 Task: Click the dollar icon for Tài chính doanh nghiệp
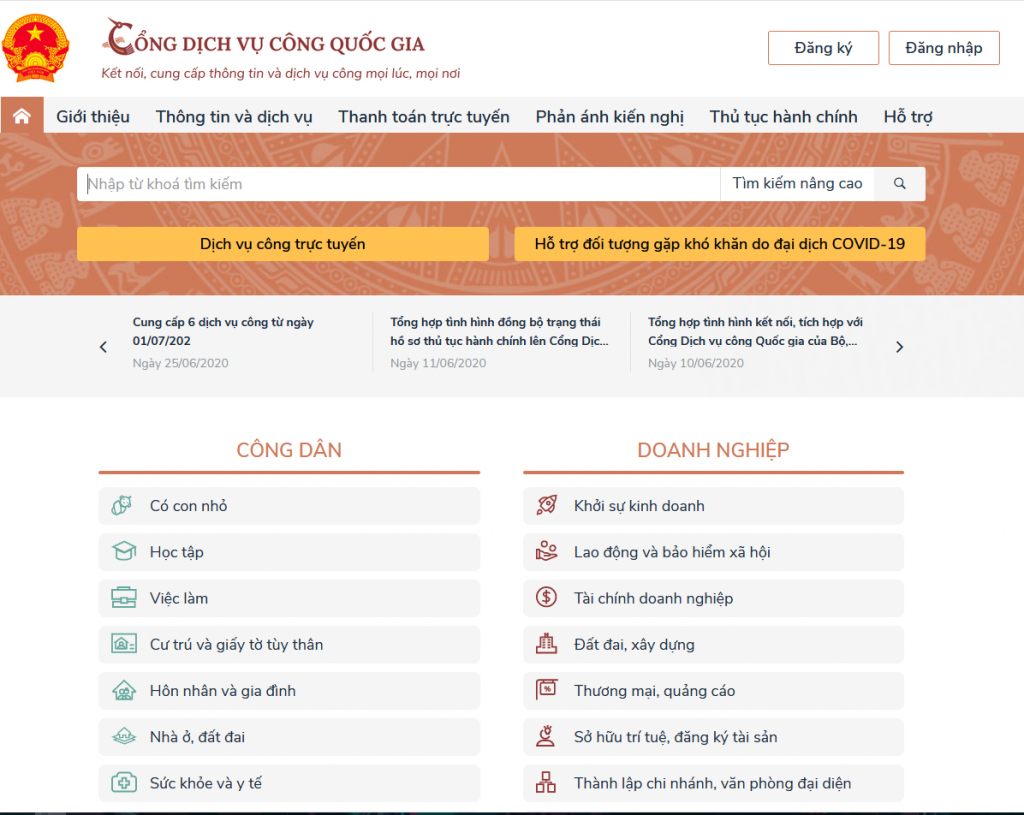pyautogui.click(x=546, y=598)
